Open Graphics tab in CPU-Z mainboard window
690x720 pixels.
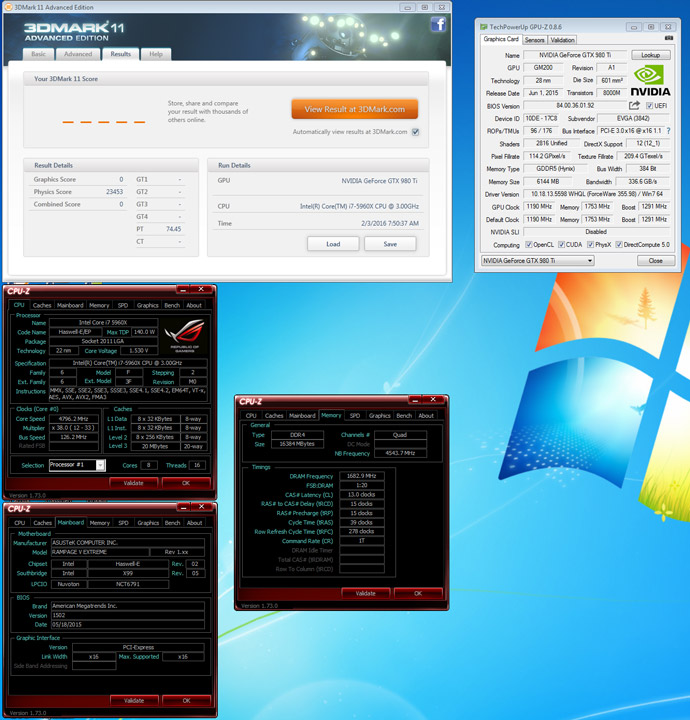pyautogui.click(x=148, y=523)
